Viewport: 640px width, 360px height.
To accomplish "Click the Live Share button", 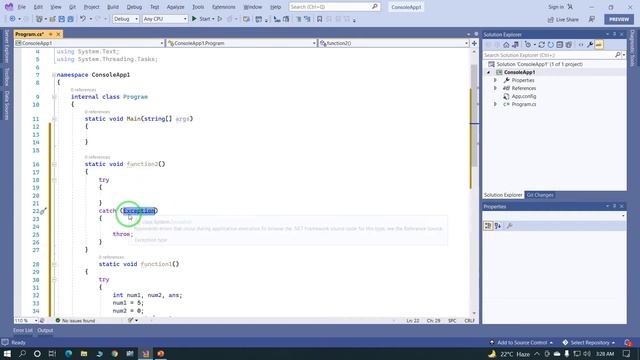I will (x=563, y=19).
